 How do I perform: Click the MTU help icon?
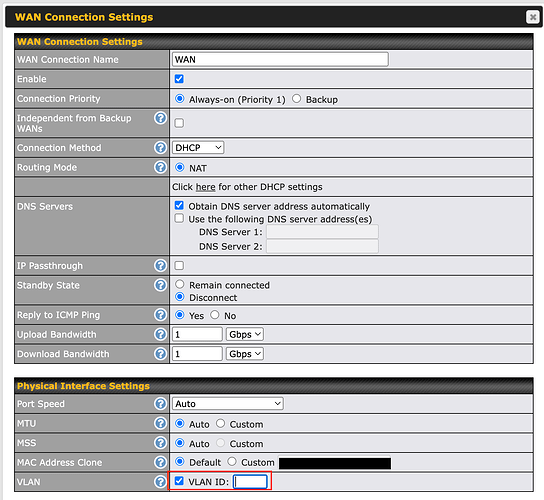pyautogui.click(x=160, y=423)
